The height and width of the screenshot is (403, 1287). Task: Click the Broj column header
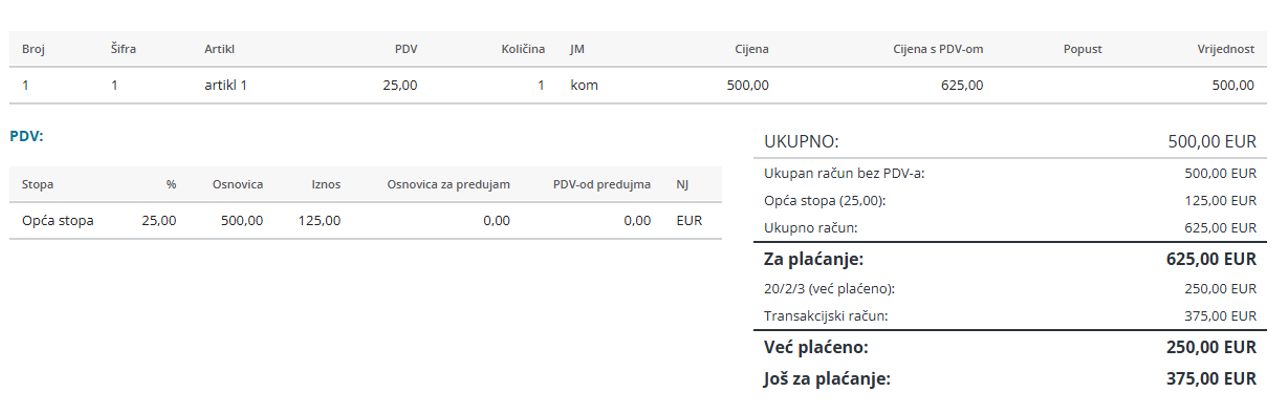click(33, 49)
